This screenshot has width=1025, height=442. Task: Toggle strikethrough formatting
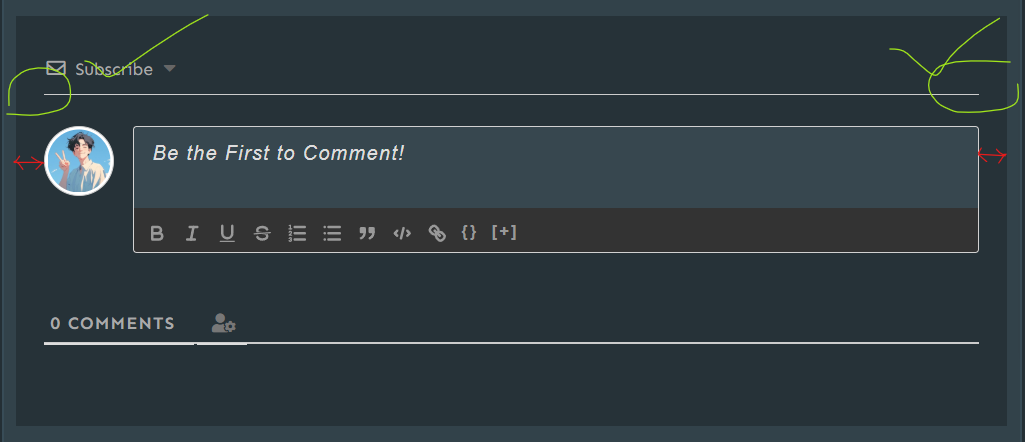coord(262,233)
